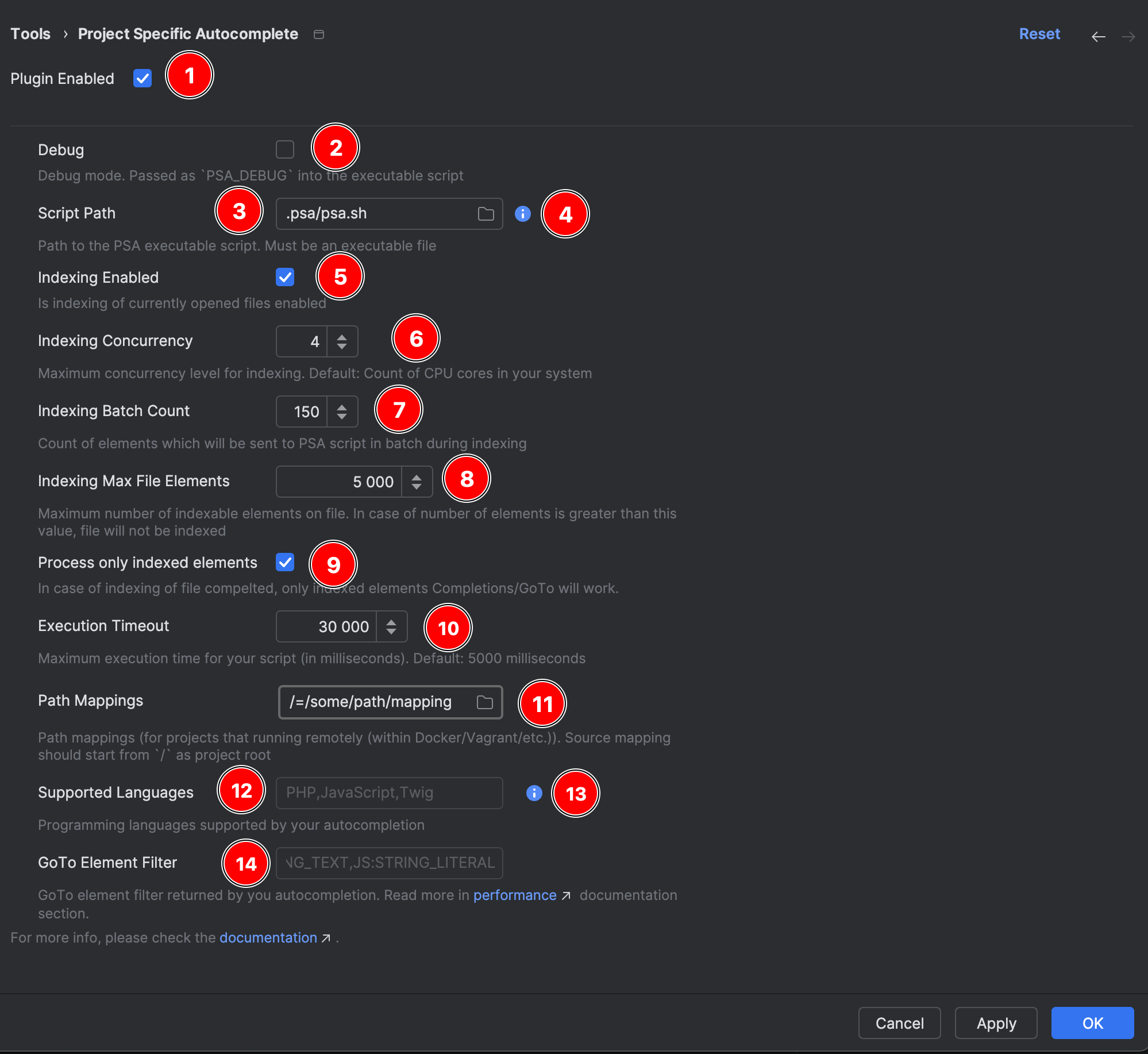Viewport: 1148px width, 1054px height.
Task: Decrease Indexing Batch Count with down arrow
Action: (x=342, y=416)
